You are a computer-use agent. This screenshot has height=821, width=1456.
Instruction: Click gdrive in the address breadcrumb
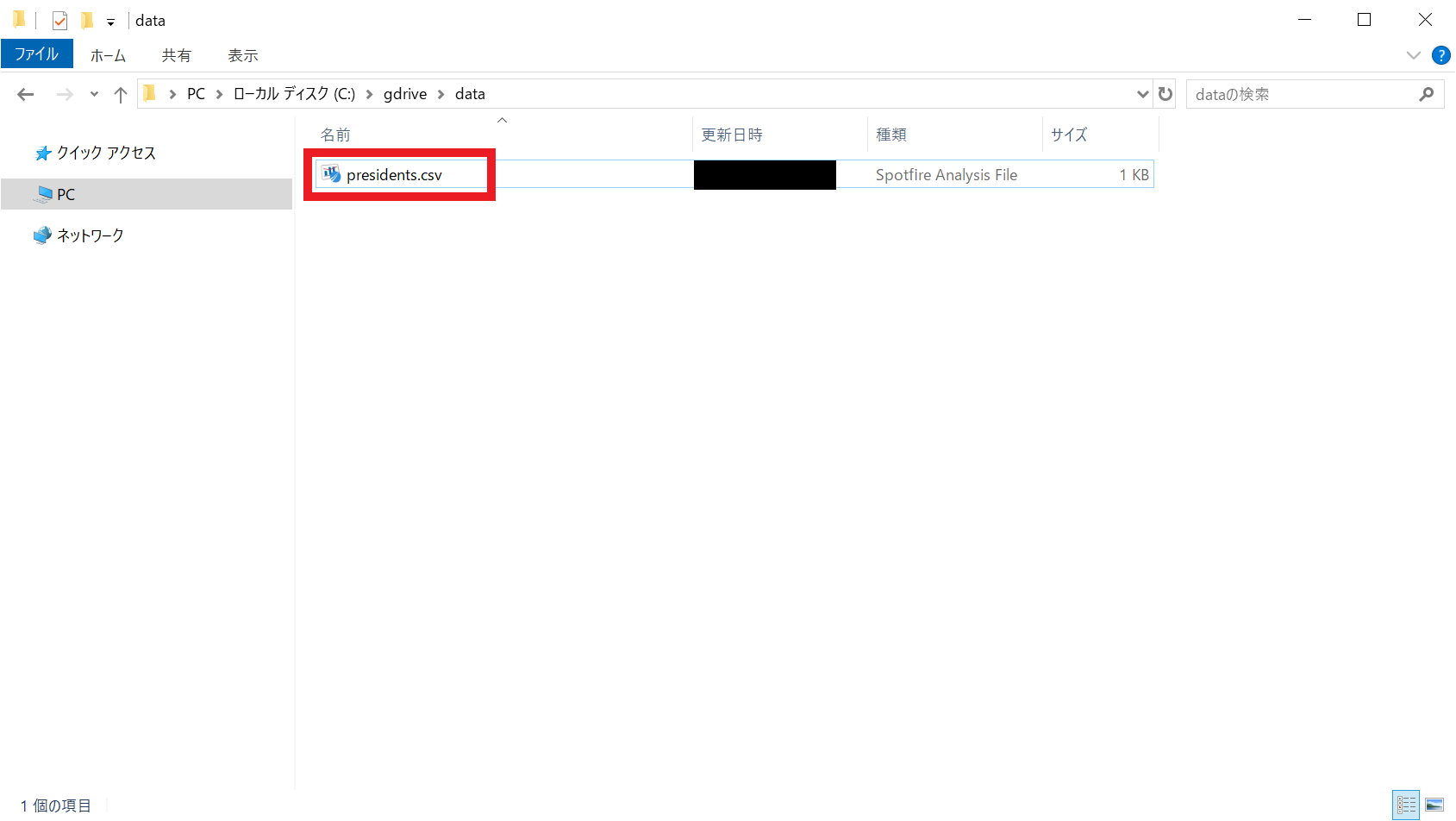(x=405, y=94)
